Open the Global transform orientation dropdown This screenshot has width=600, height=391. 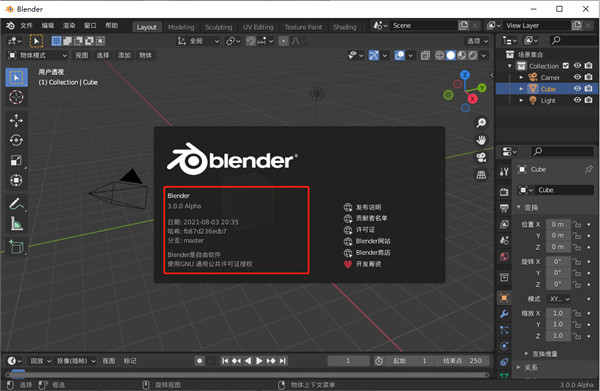[198, 41]
